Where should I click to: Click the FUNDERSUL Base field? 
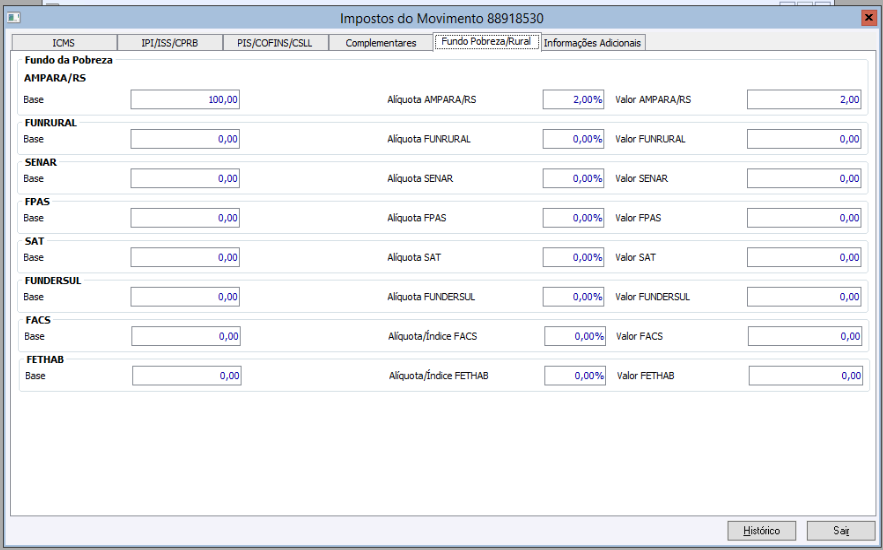[185, 297]
